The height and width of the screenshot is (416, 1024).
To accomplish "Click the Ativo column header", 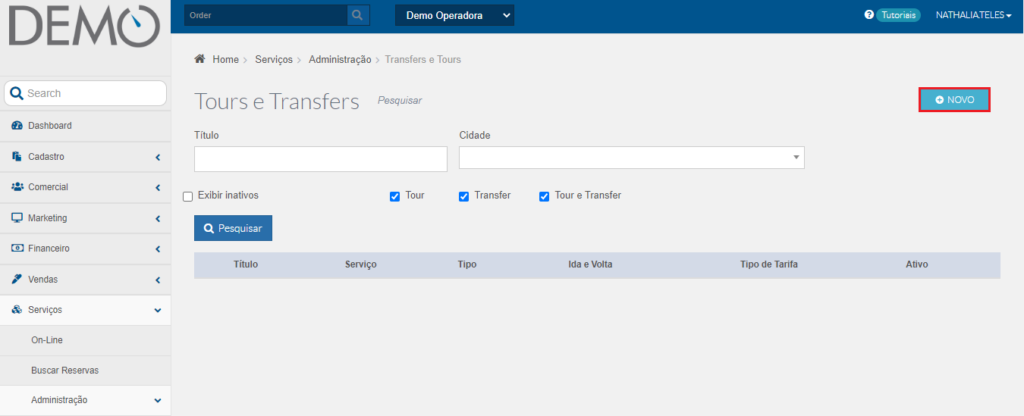I will [x=917, y=264].
